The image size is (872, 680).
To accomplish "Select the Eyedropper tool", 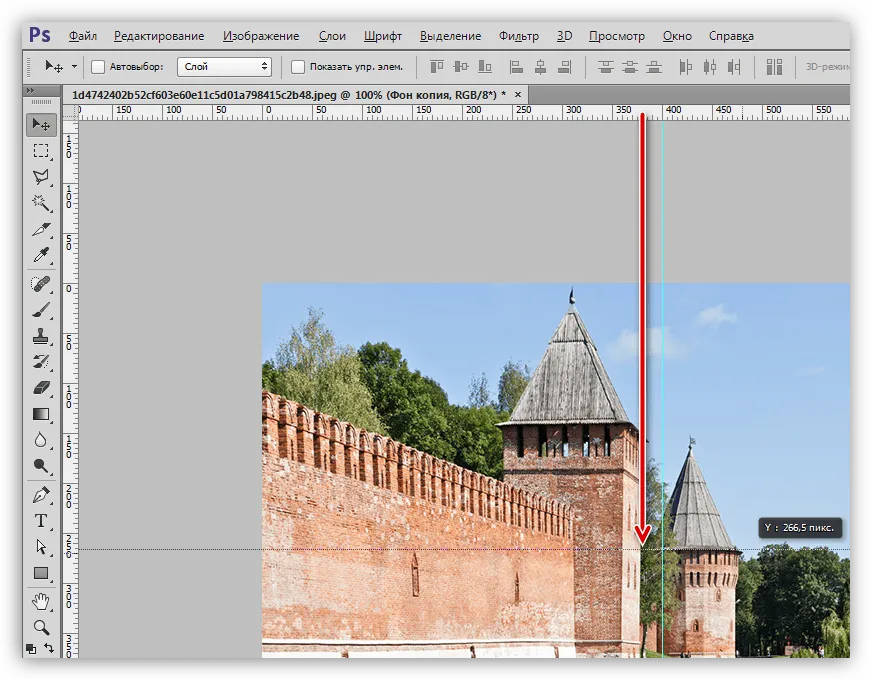I will (41, 255).
